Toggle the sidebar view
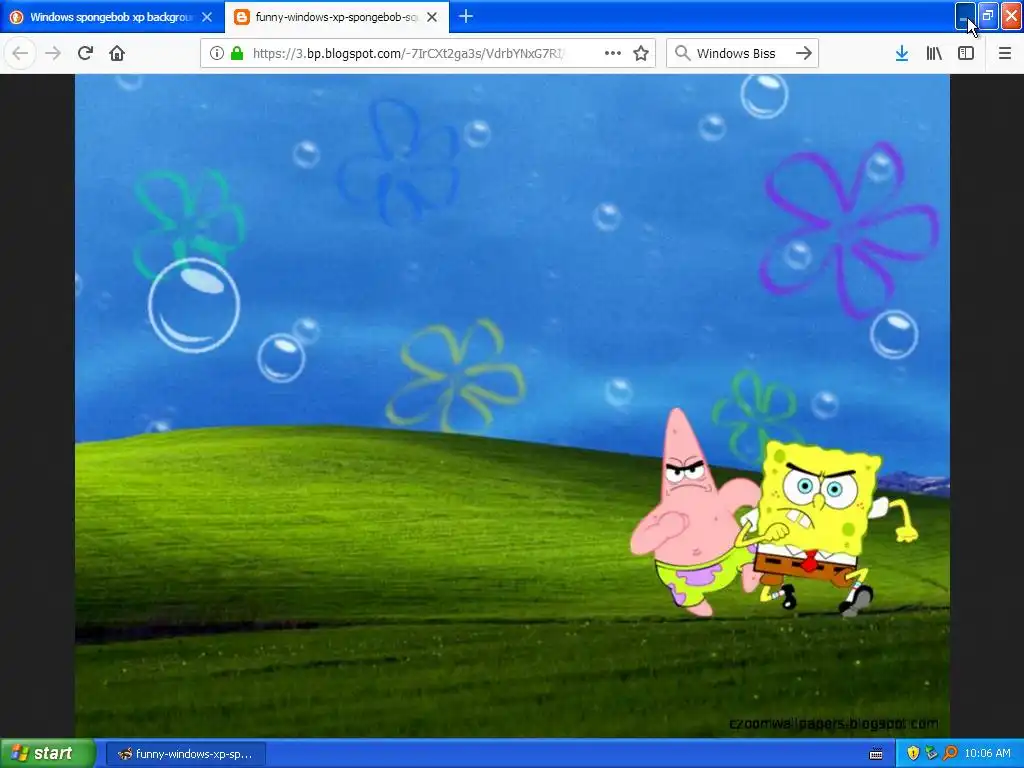 [966, 54]
